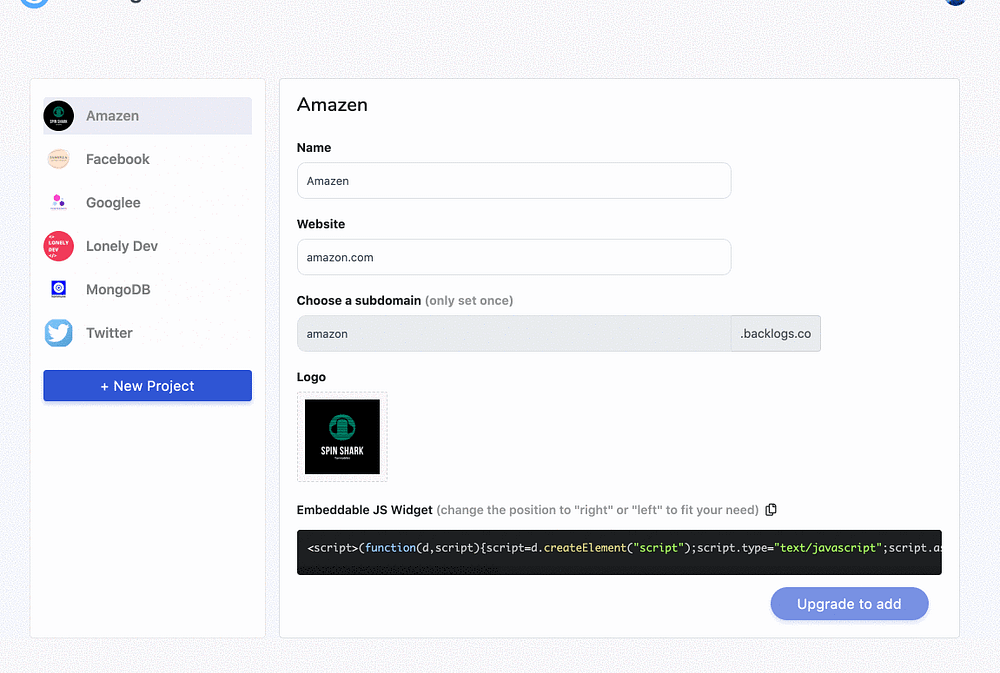Screen dimensions: 1000x673
Task: Click the Embeddable JS Widget label
Action: 365,510
